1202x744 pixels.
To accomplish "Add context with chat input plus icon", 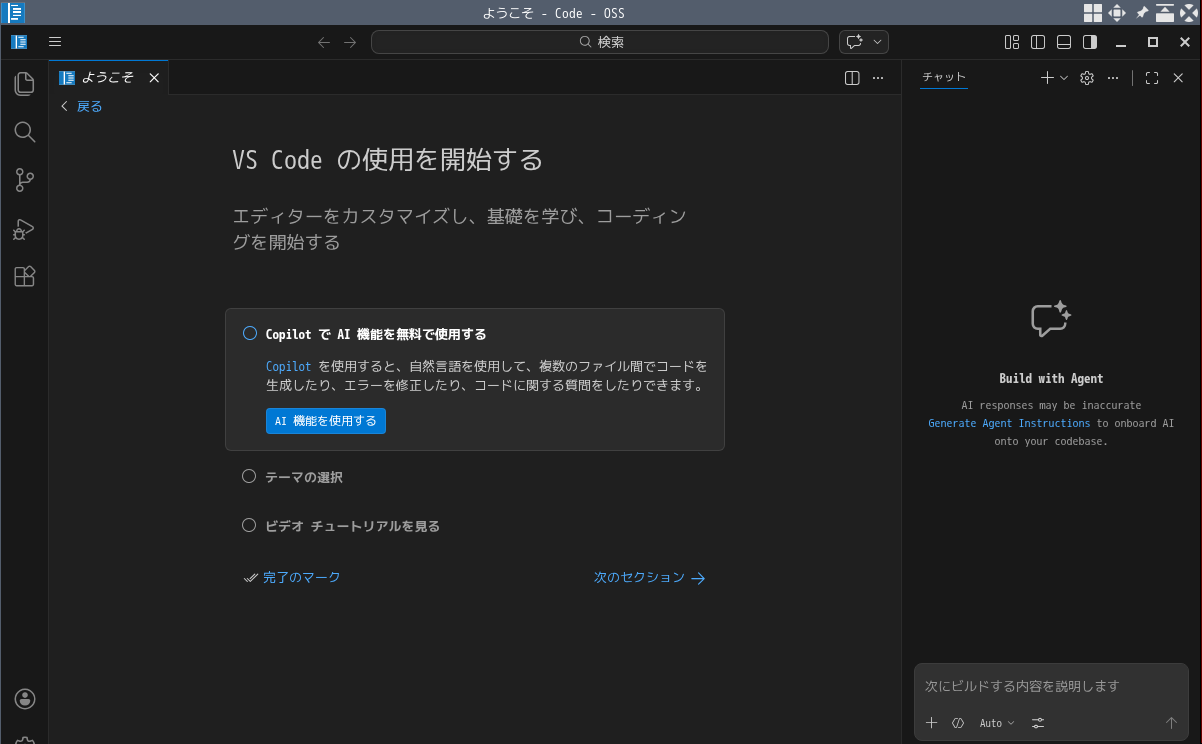I will [931, 723].
